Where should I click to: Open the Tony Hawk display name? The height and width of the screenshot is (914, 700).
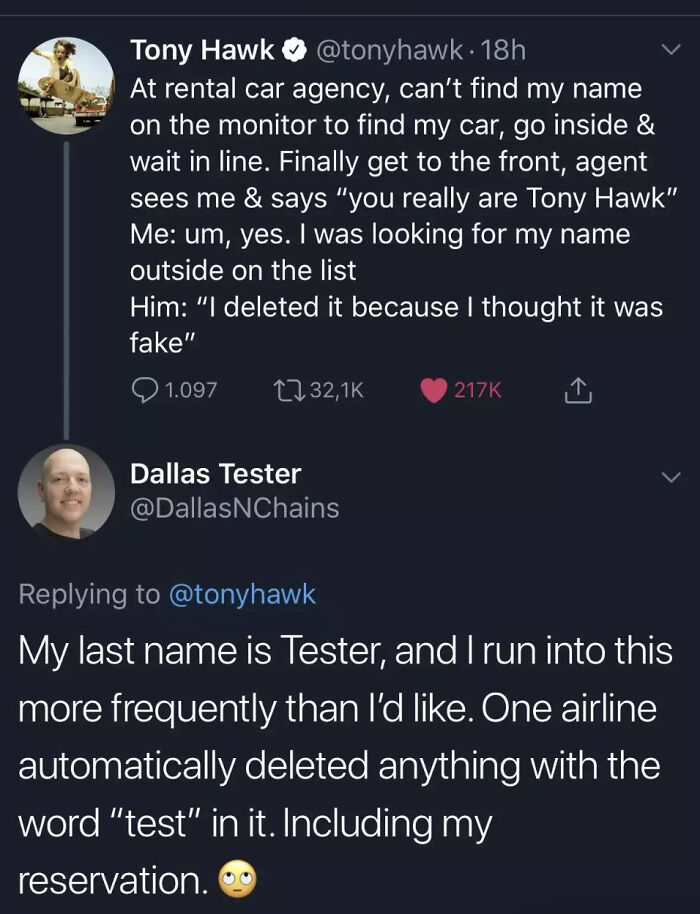click(202, 50)
